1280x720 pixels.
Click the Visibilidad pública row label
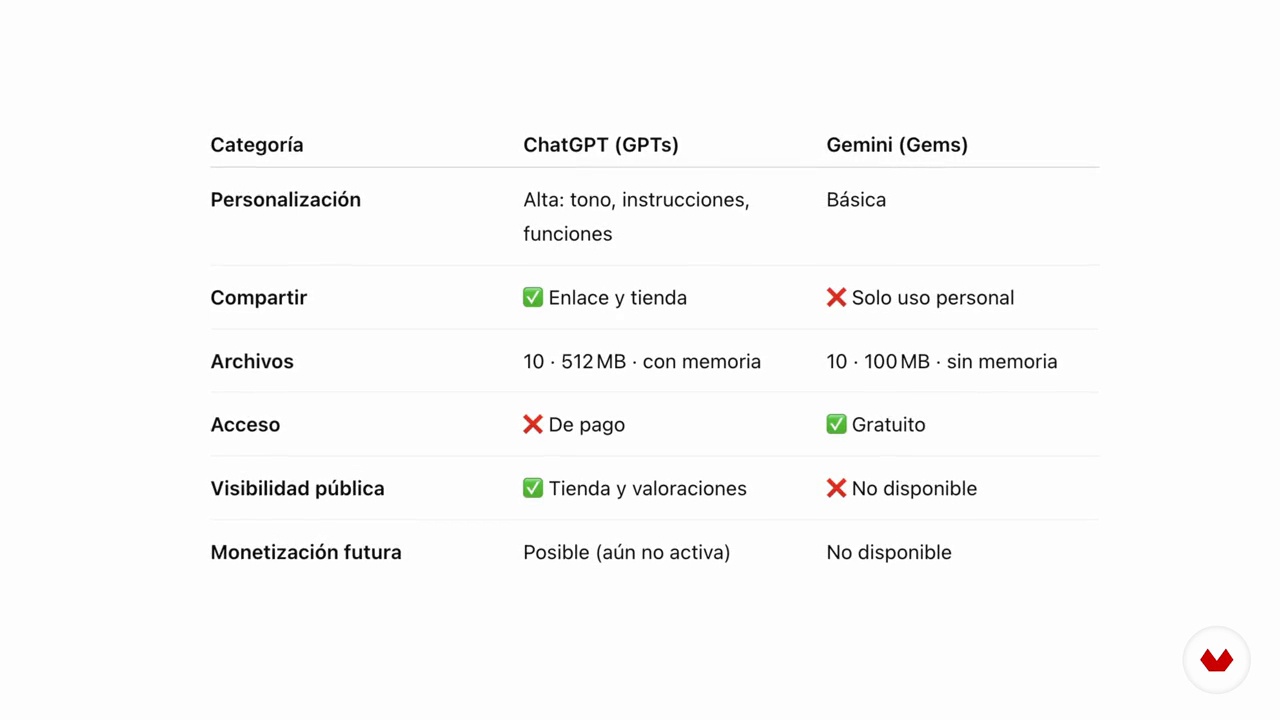(297, 489)
